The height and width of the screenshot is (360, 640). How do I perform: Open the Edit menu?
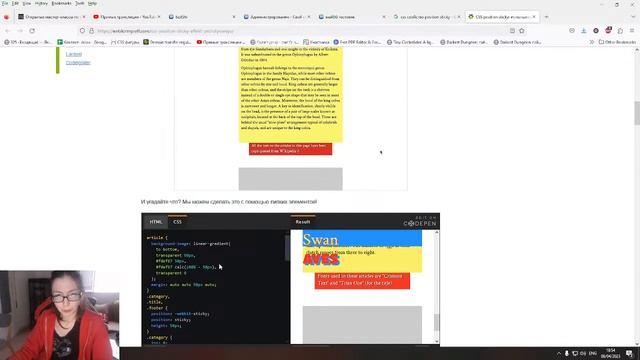pyautogui.click(x=15, y=3)
